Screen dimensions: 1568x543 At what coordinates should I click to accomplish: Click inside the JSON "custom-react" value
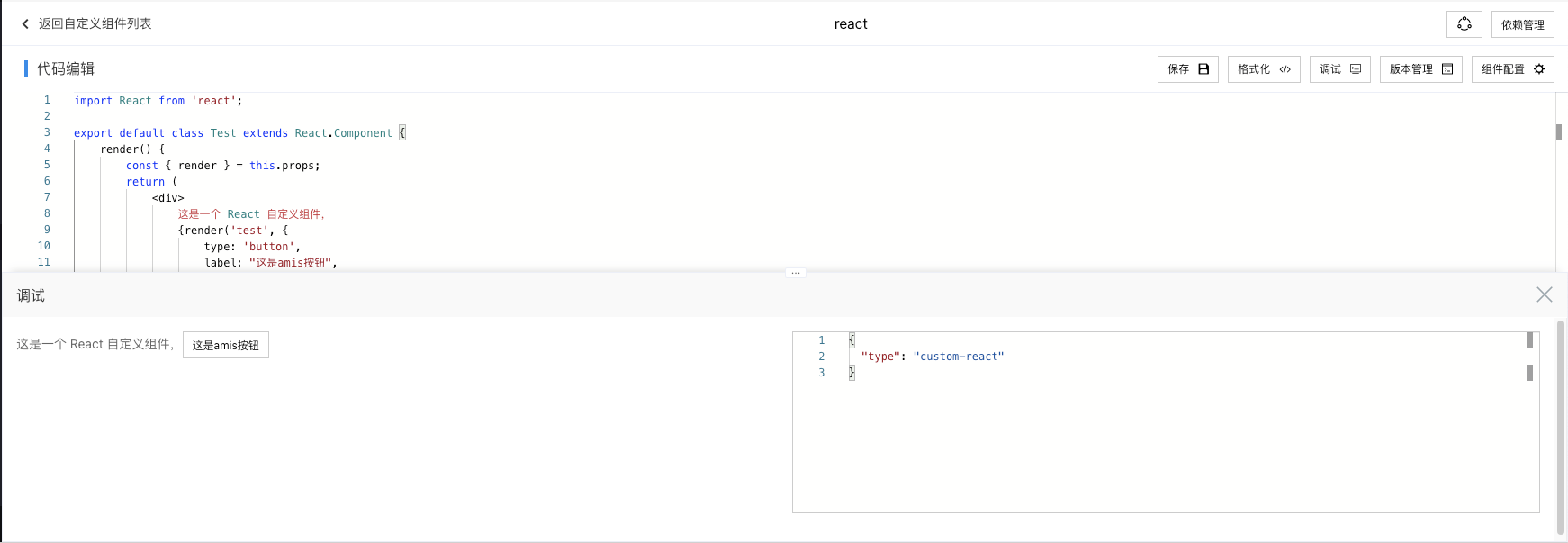tap(959, 357)
